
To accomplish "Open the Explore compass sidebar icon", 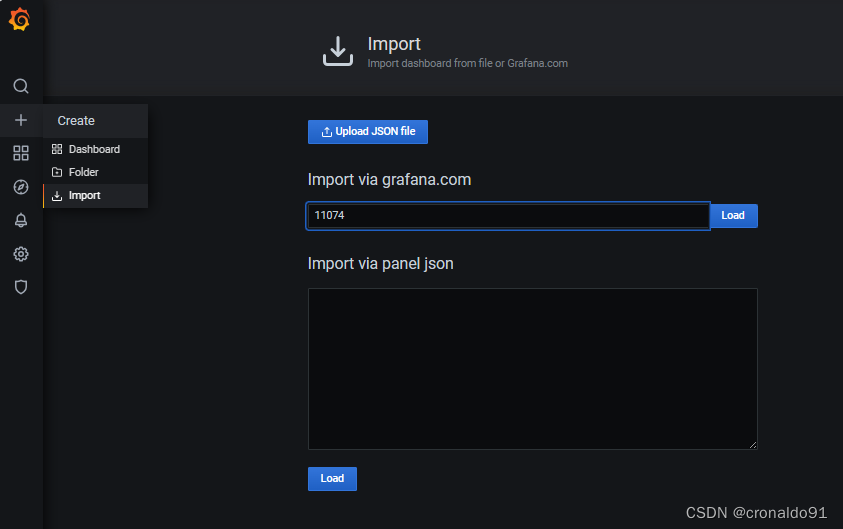I will tap(21, 187).
